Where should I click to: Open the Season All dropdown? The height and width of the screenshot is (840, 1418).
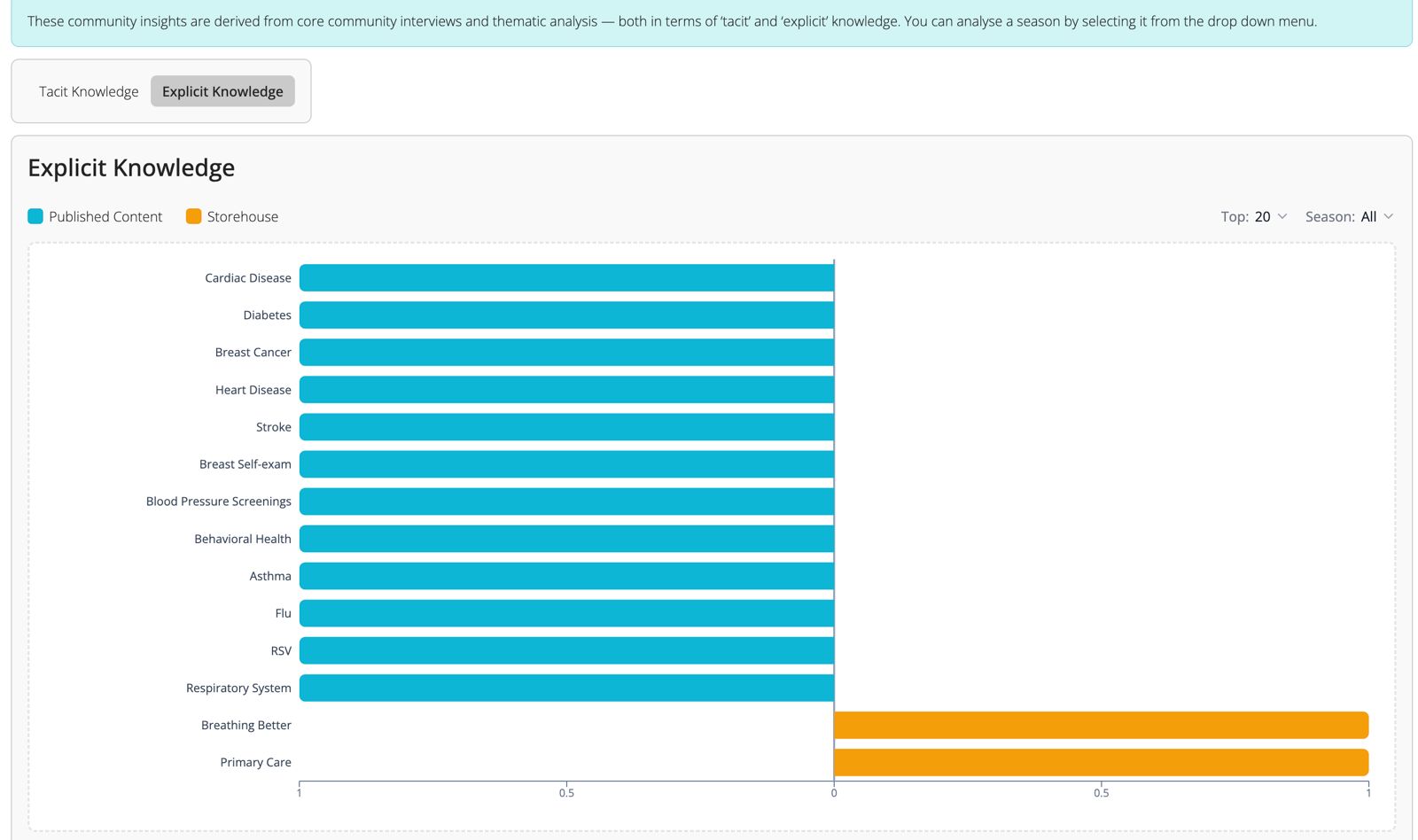1350,216
